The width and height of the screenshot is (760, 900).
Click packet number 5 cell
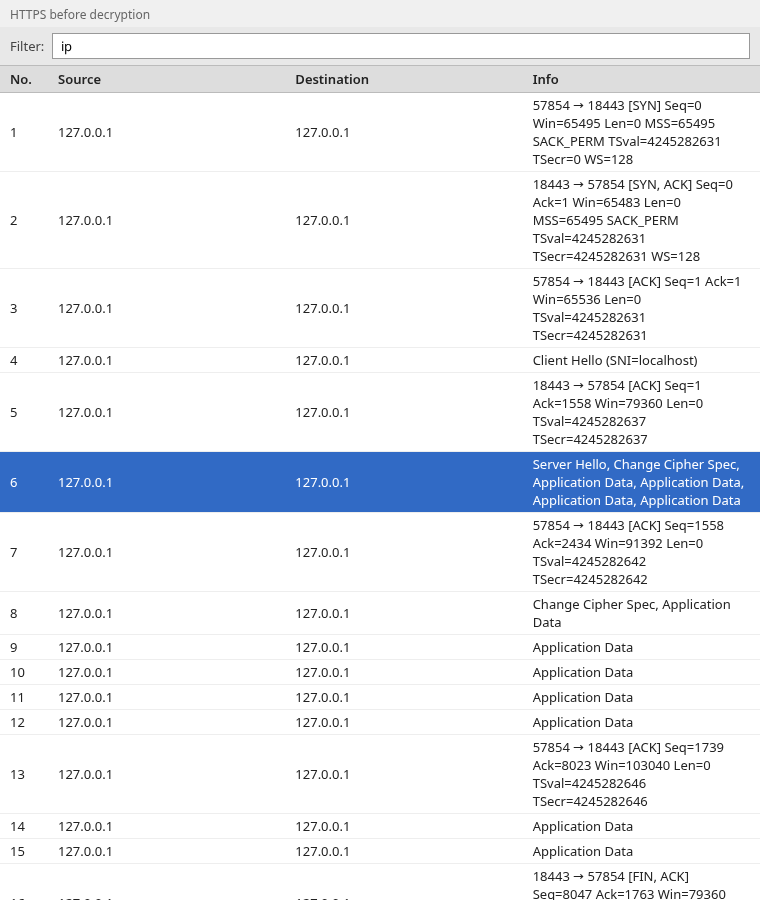point(14,413)
